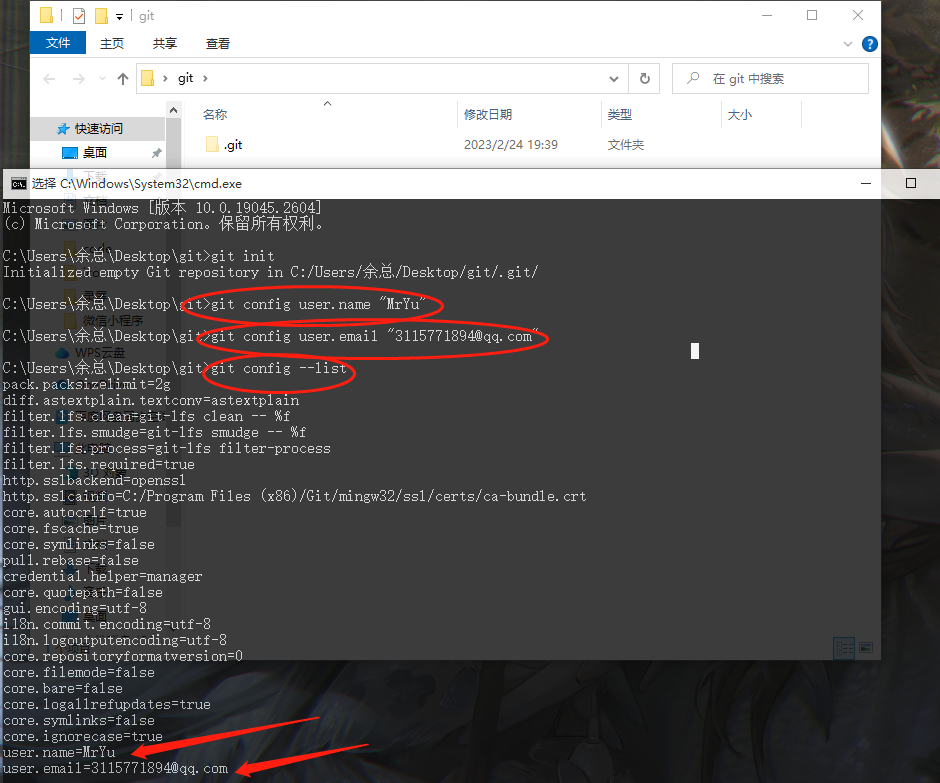Click the cmd.exe title bar icon
940x783 pixels.
pos(19,183)
